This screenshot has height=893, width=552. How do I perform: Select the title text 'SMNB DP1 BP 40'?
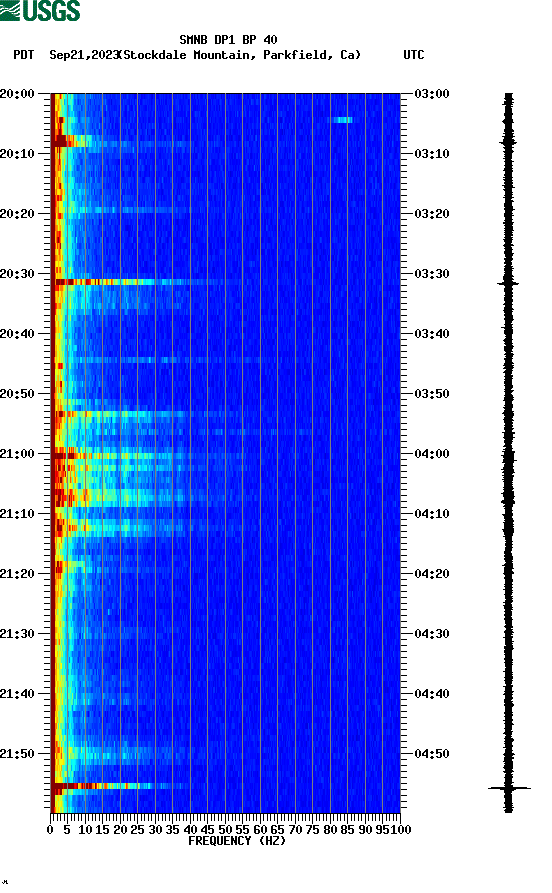click(x=228, y=40)
